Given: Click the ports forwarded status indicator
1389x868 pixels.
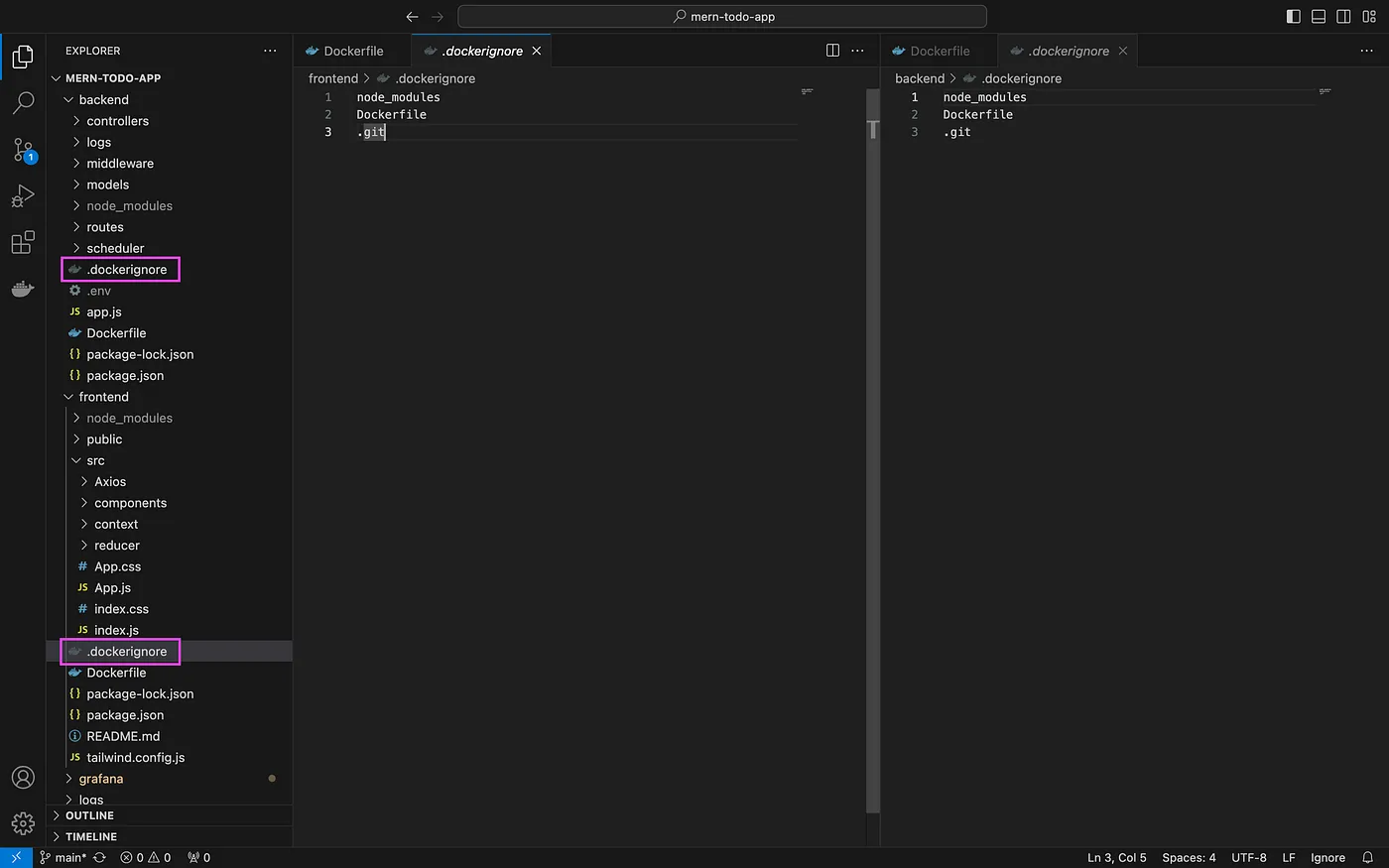Looking at the screenshot, I should [x=199, y=858].
